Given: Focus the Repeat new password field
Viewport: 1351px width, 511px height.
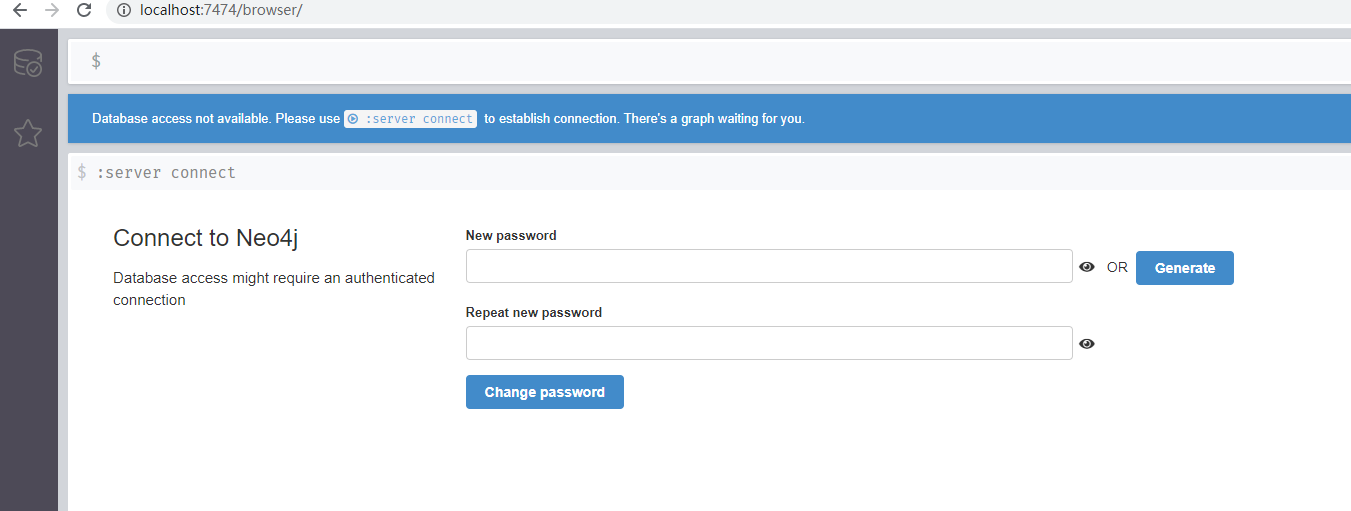Looking at the screenshot, I should click(x=768, y=343).
